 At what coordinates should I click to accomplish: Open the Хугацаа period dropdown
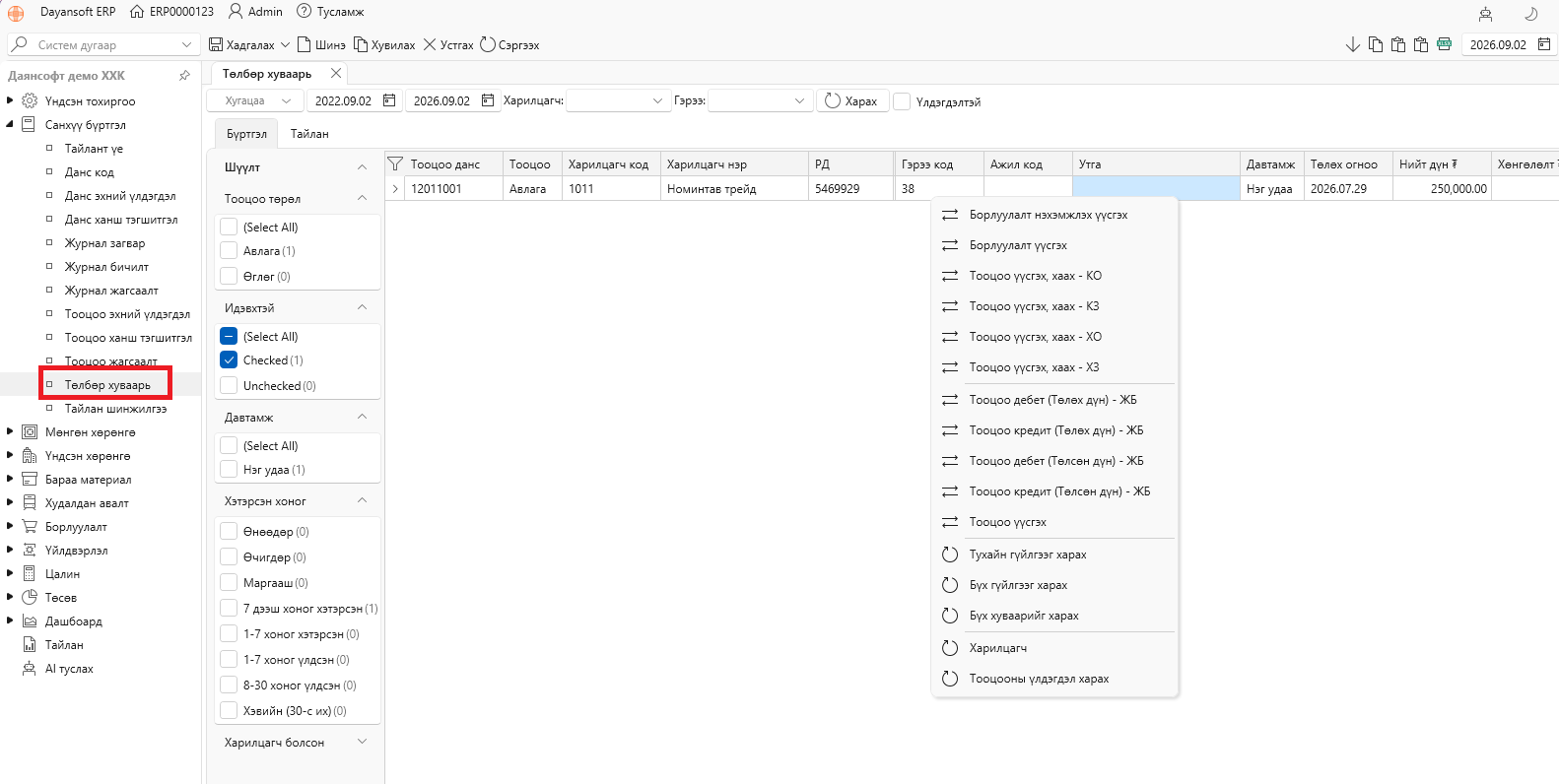(253, 101)
